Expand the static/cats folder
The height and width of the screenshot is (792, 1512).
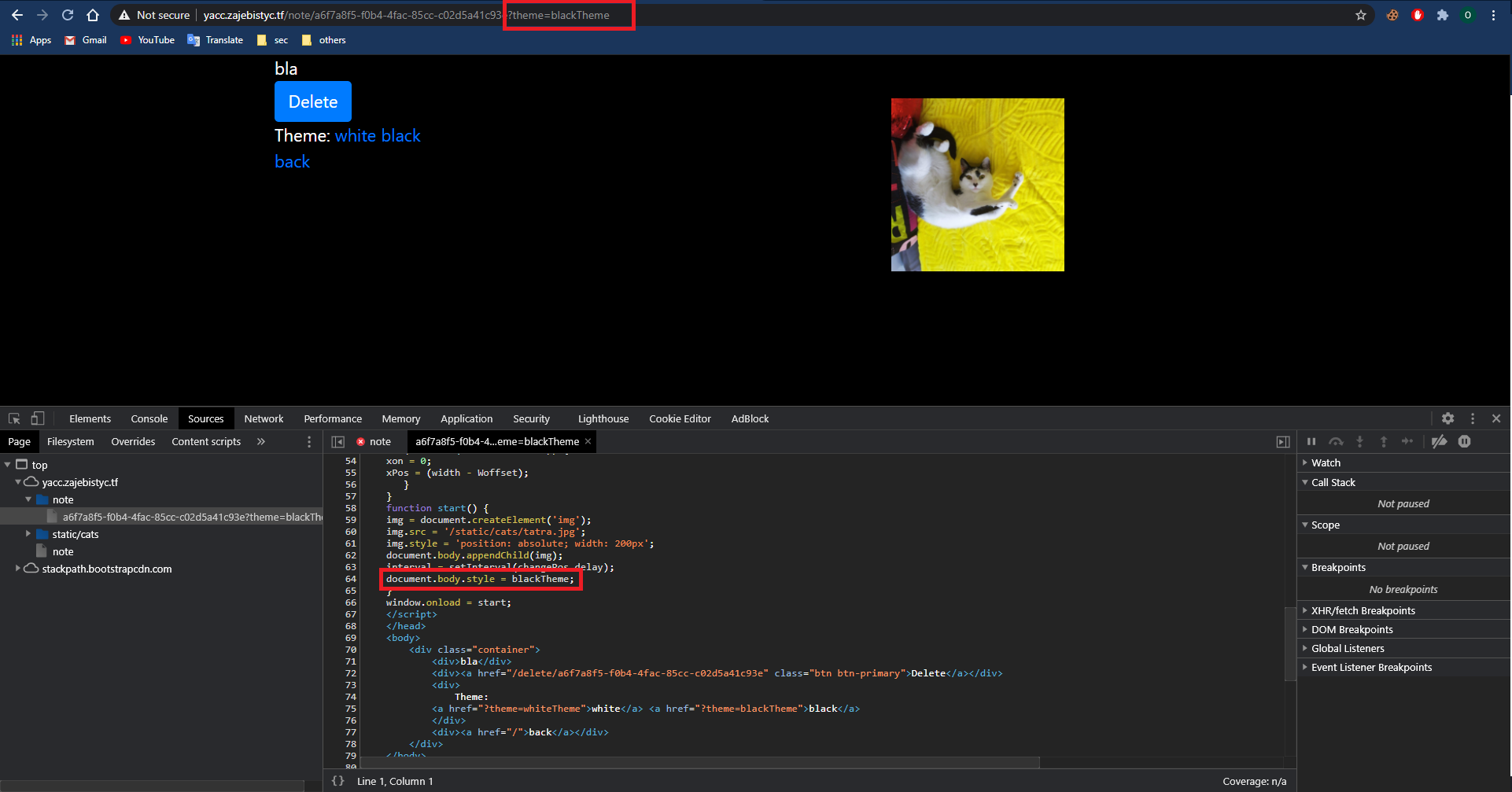point(28,534)
